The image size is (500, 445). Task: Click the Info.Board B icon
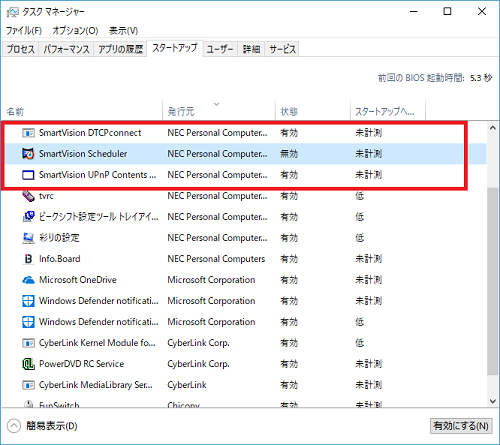pos(28,259)
